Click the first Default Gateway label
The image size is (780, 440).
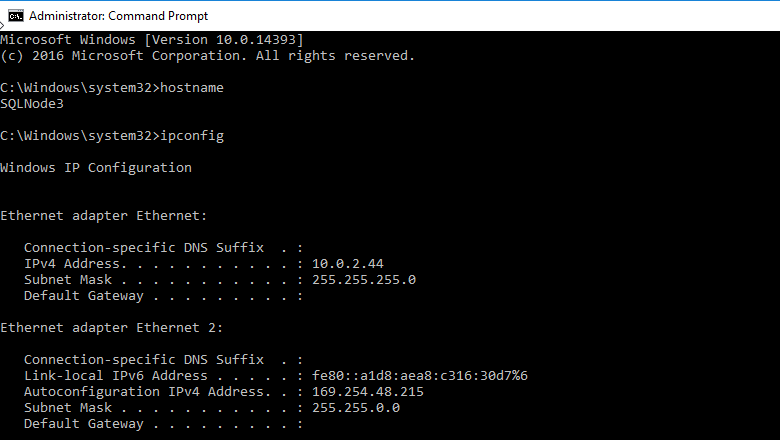84,296
